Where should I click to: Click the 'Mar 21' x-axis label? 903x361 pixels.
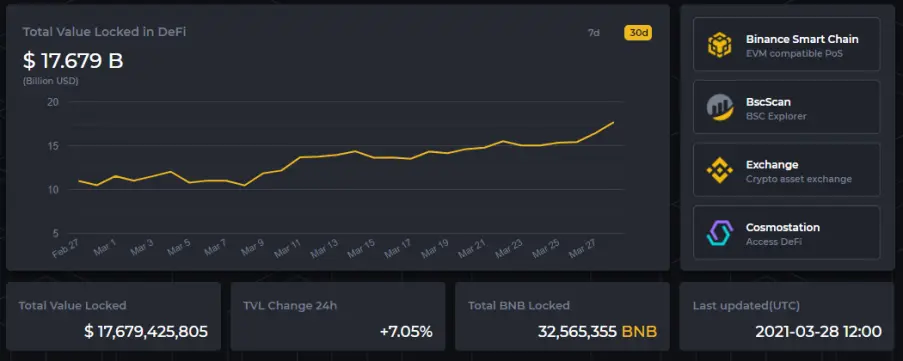(x=472, y=248)
